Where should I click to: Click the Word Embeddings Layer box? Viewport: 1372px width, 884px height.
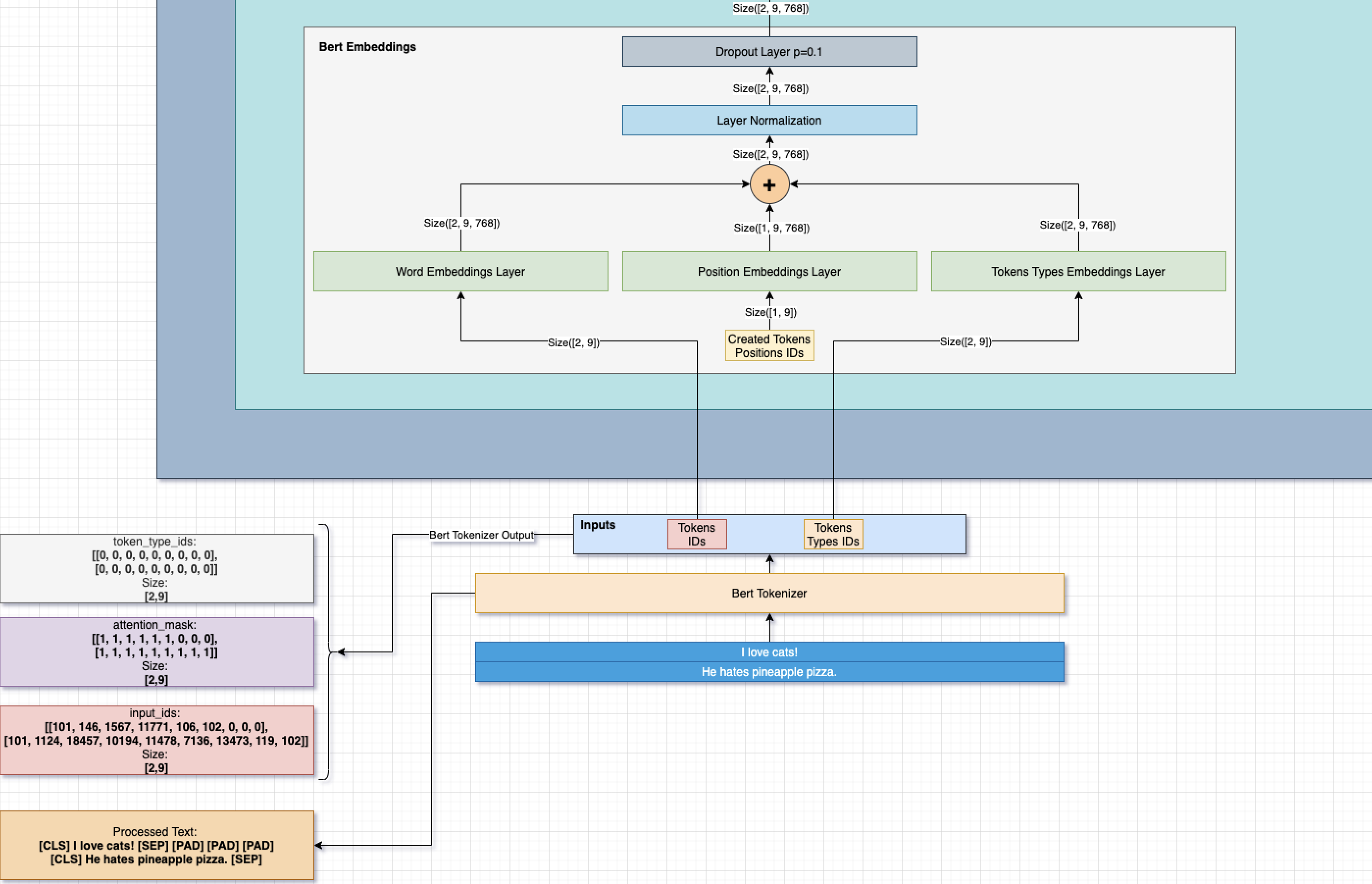tap(460, 271)
